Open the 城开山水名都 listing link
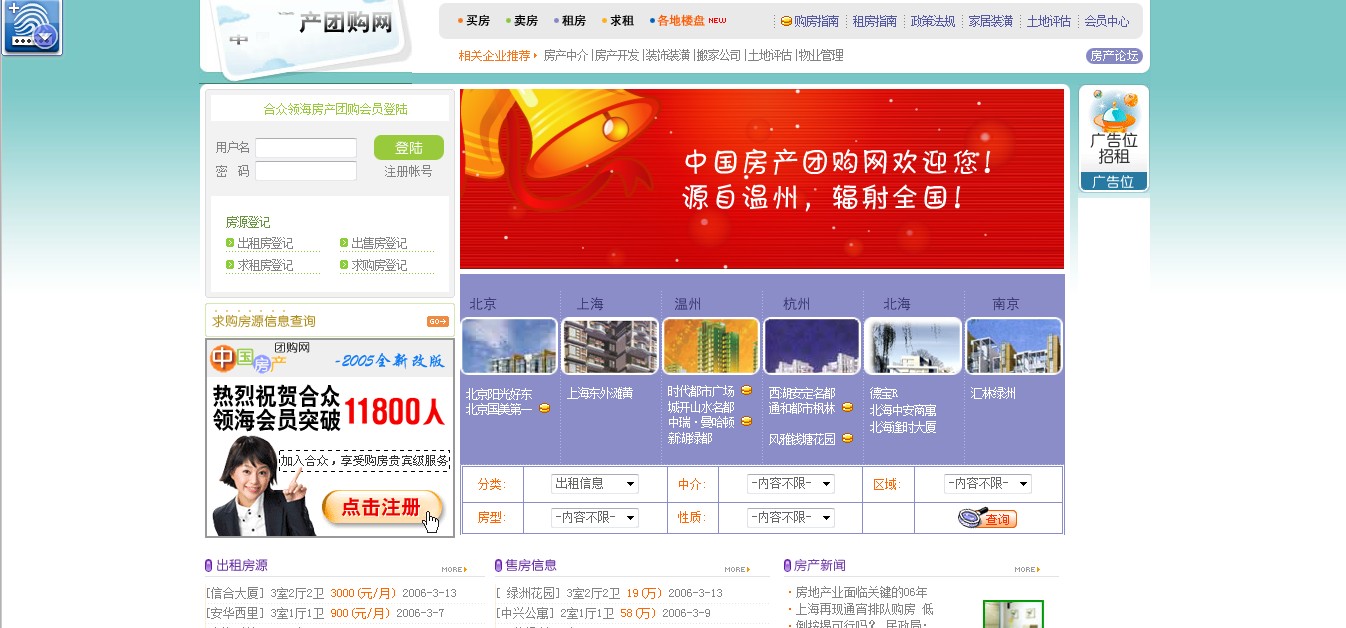 [701, 408]
